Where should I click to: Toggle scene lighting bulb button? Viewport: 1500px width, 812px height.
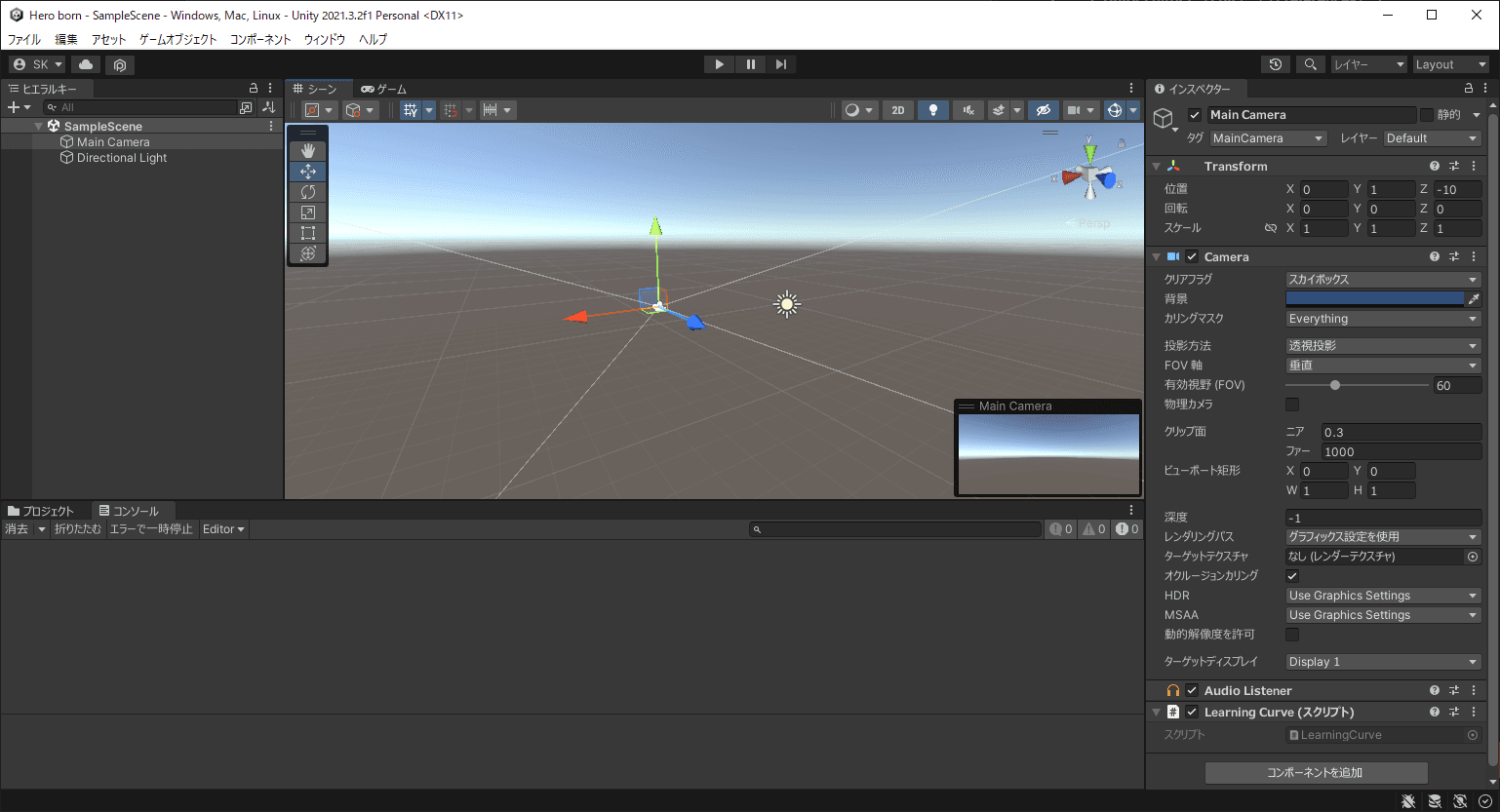click(933, 110)
